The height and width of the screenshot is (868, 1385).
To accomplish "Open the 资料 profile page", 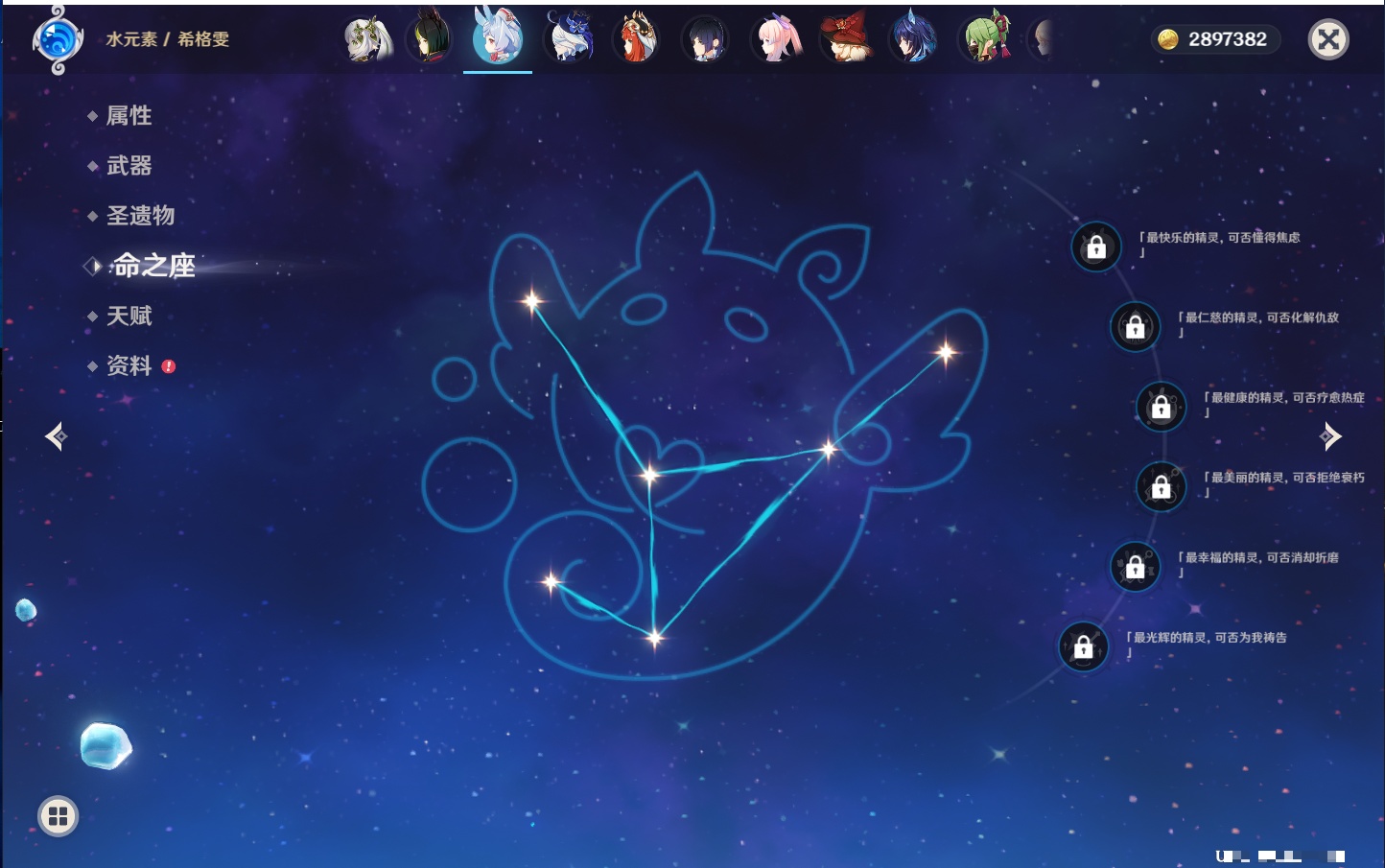I will (129, 365).
